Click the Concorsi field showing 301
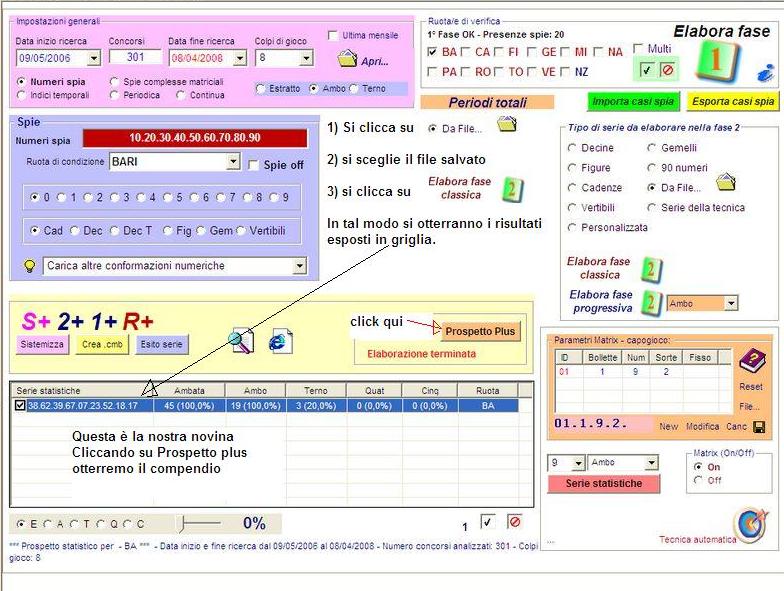 coord(136,57)
